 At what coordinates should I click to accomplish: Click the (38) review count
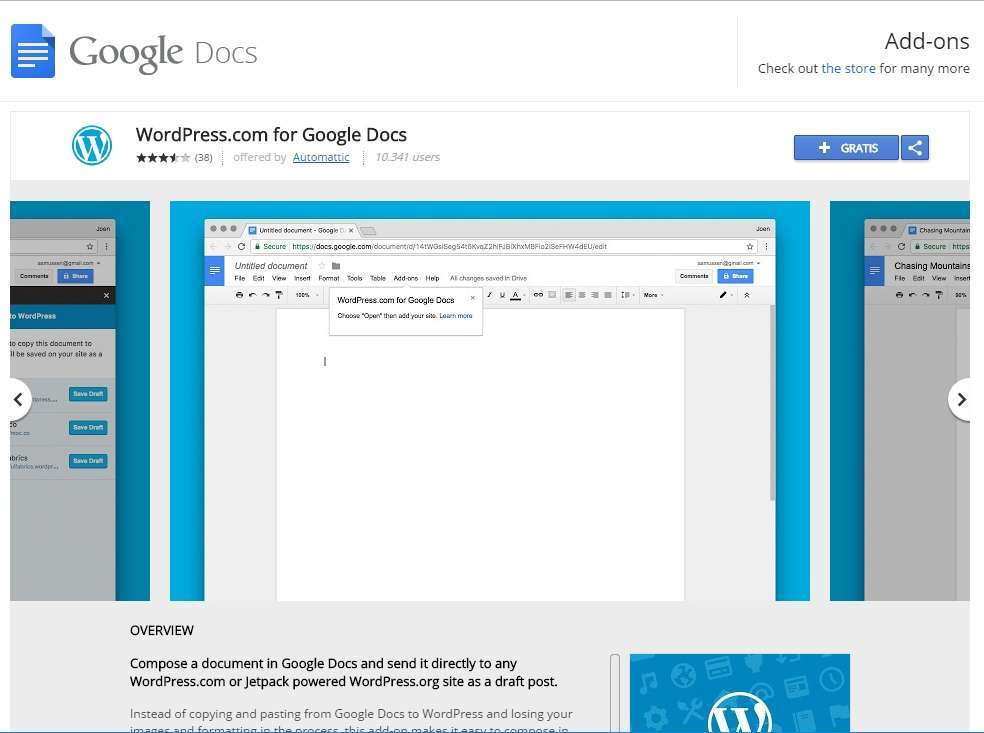coord(203,158)
